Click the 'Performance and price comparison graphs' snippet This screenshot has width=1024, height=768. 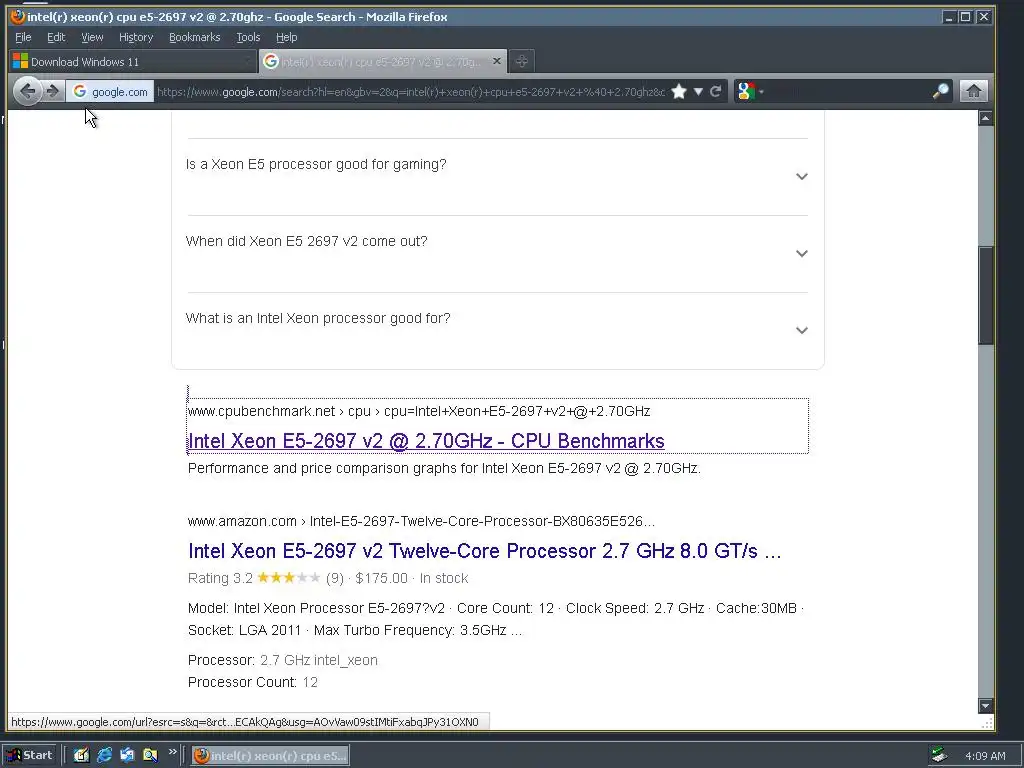pyautogui.click(x=444, y=468)
